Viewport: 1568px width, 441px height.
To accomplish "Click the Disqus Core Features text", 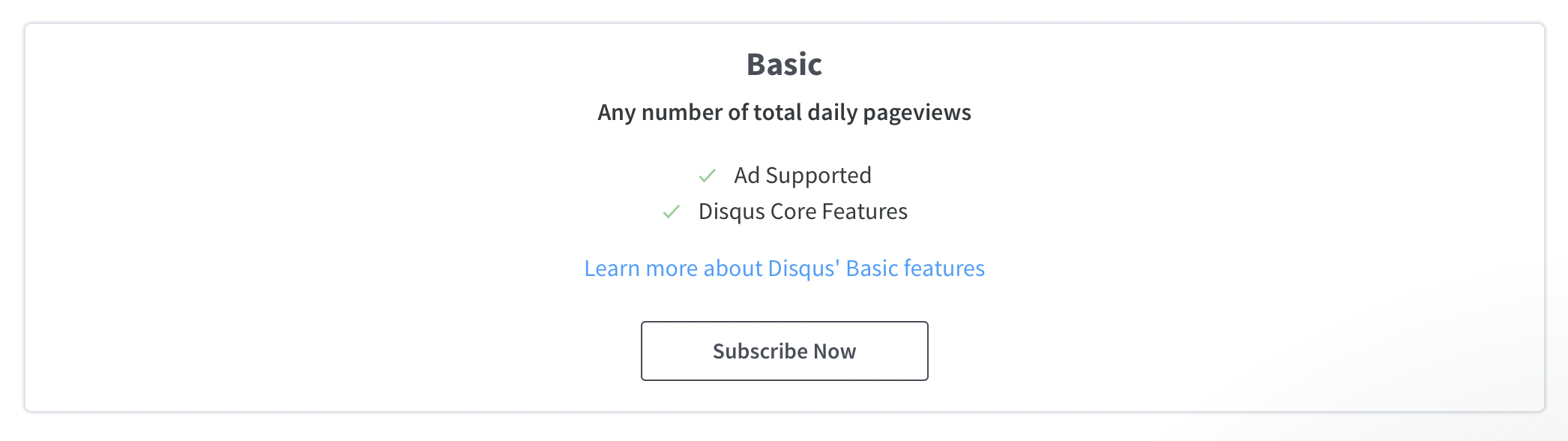I will point(802,211).
